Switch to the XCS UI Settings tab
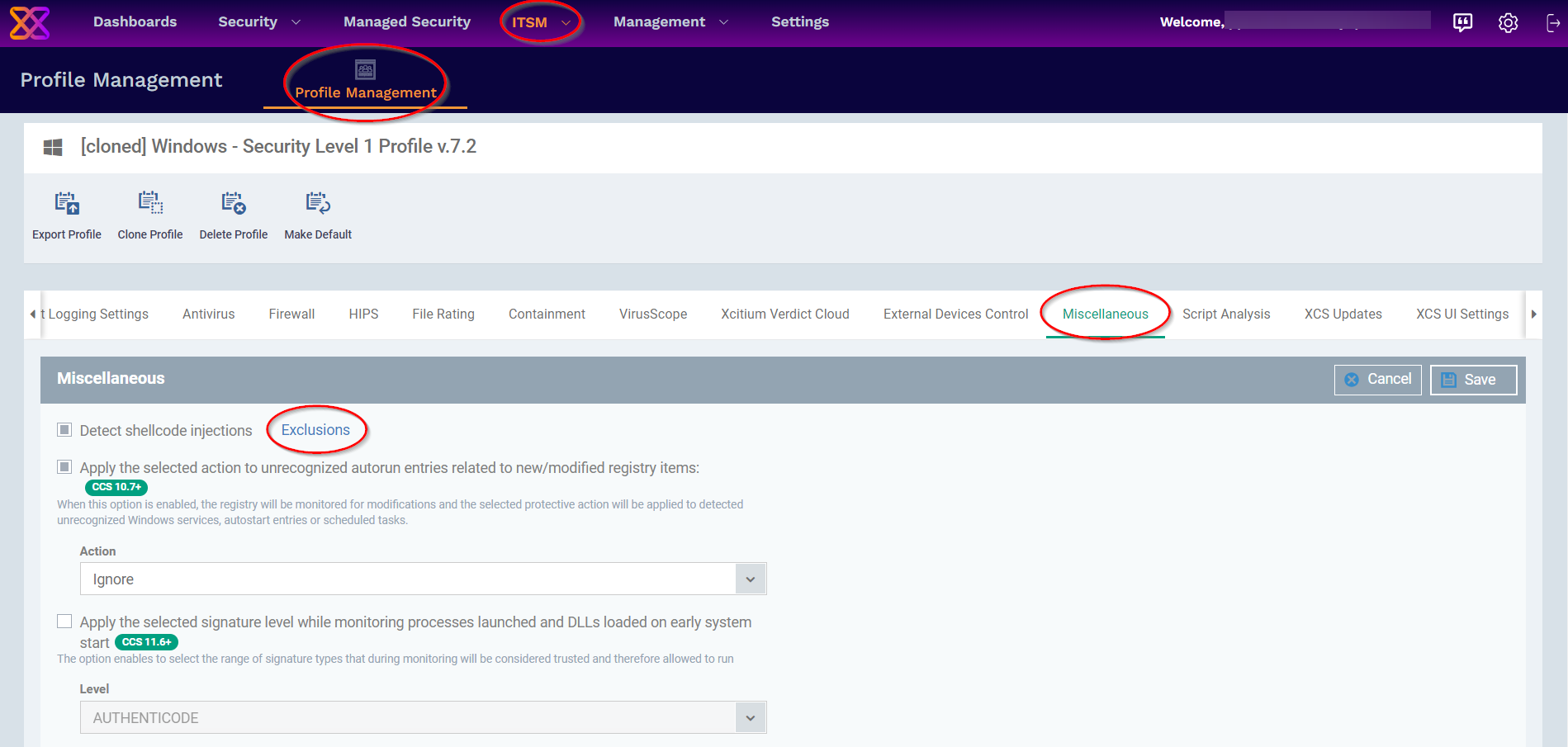1568x747 pixels. 1462,314
